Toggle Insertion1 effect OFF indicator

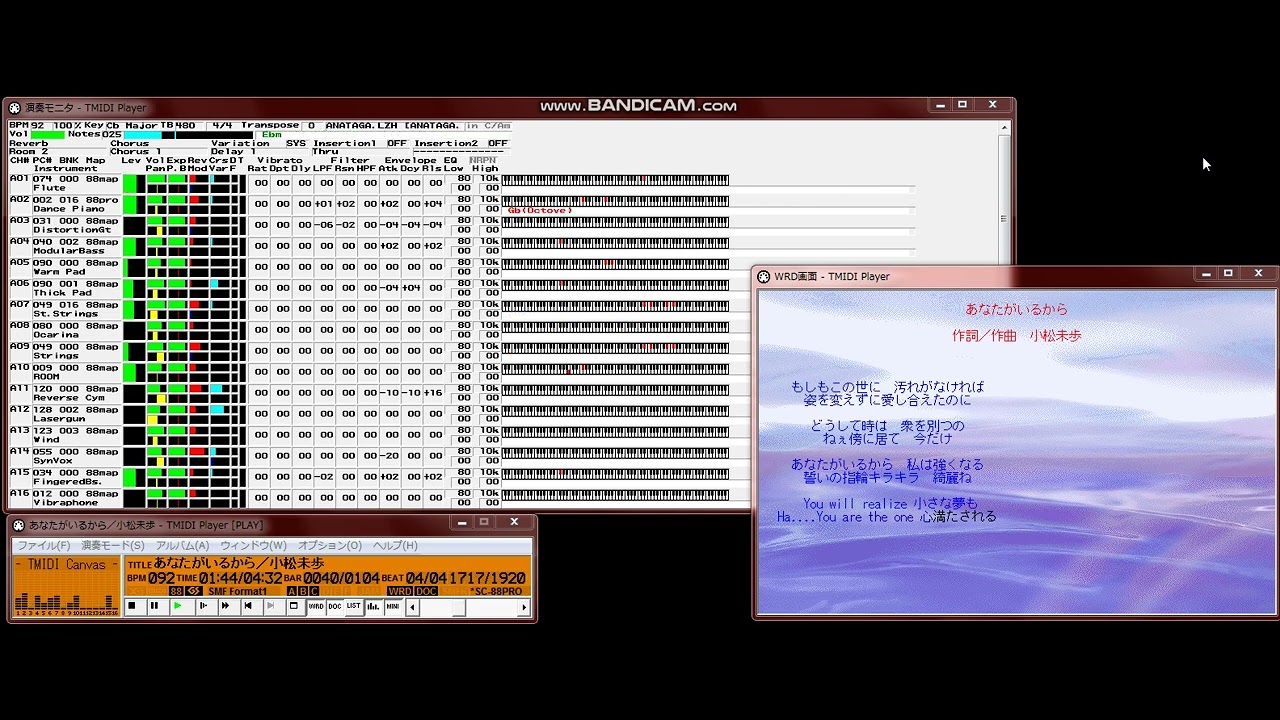click(397, 143)
